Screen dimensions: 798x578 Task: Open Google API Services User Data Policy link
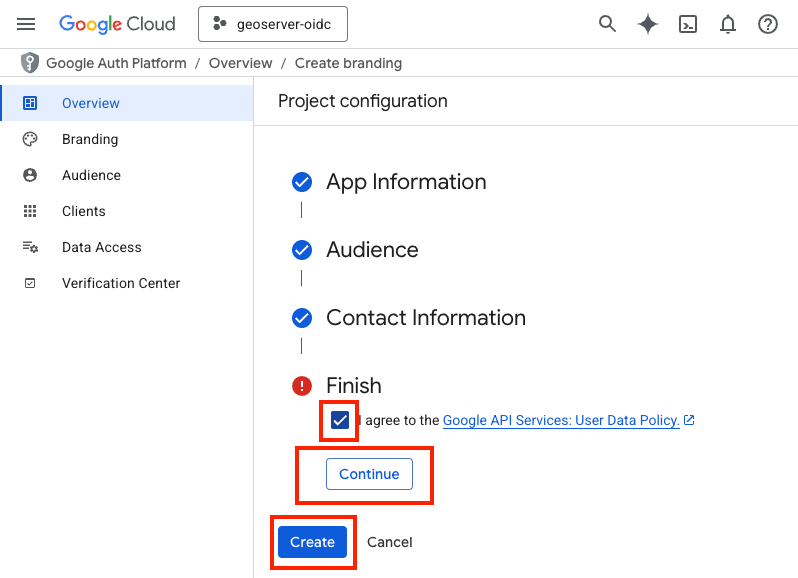click(561, 421)
